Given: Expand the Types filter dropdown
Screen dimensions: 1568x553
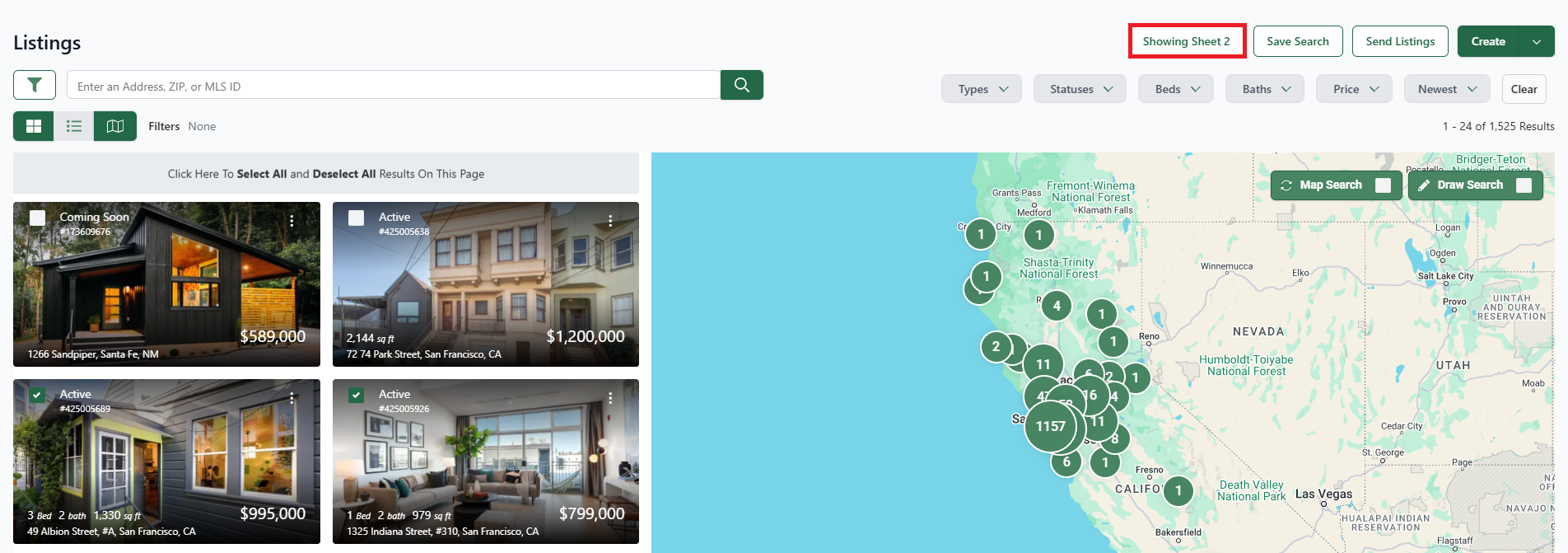Looking at the screenshot, I should point(982,89).
